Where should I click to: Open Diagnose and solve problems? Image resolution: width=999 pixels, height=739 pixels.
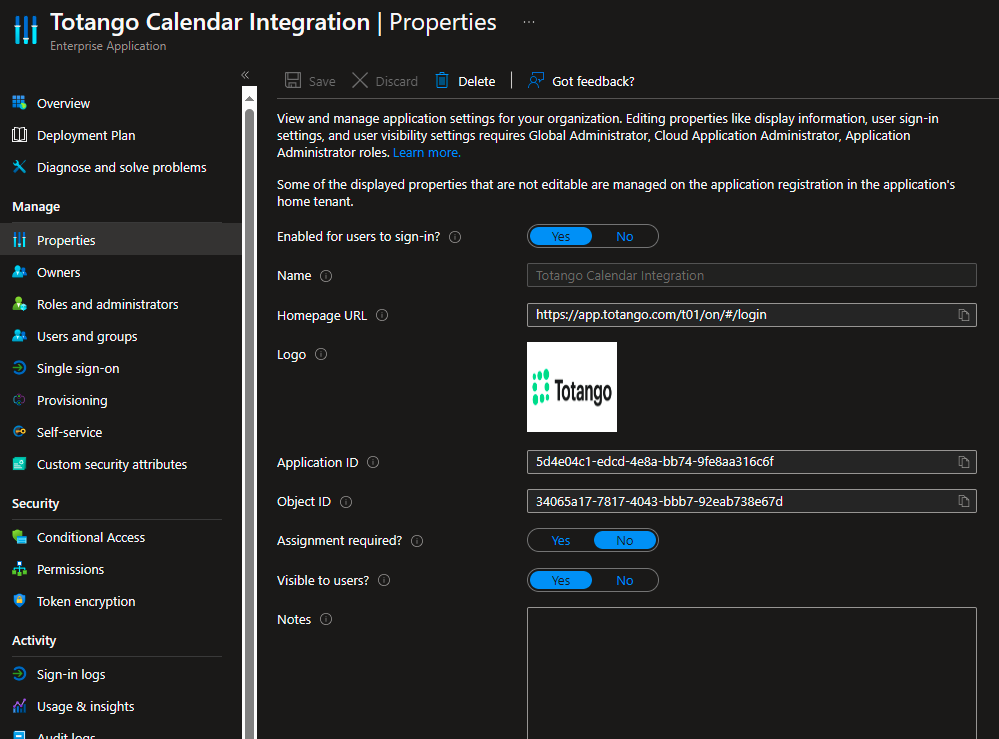pos(121,168)
